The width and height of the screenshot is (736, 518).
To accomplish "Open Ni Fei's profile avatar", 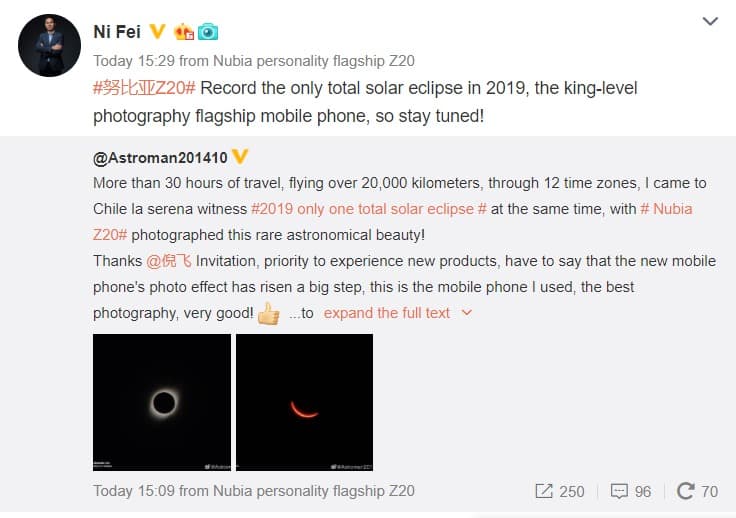I will 48,45.
